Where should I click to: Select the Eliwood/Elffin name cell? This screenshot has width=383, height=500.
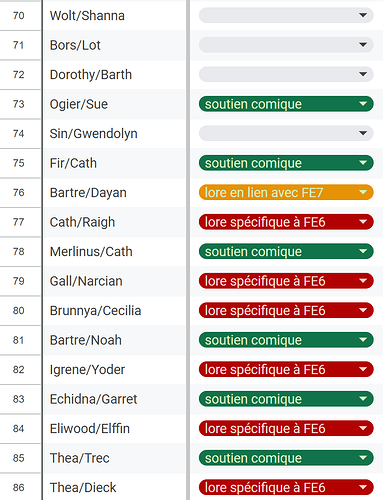(115, 428)
